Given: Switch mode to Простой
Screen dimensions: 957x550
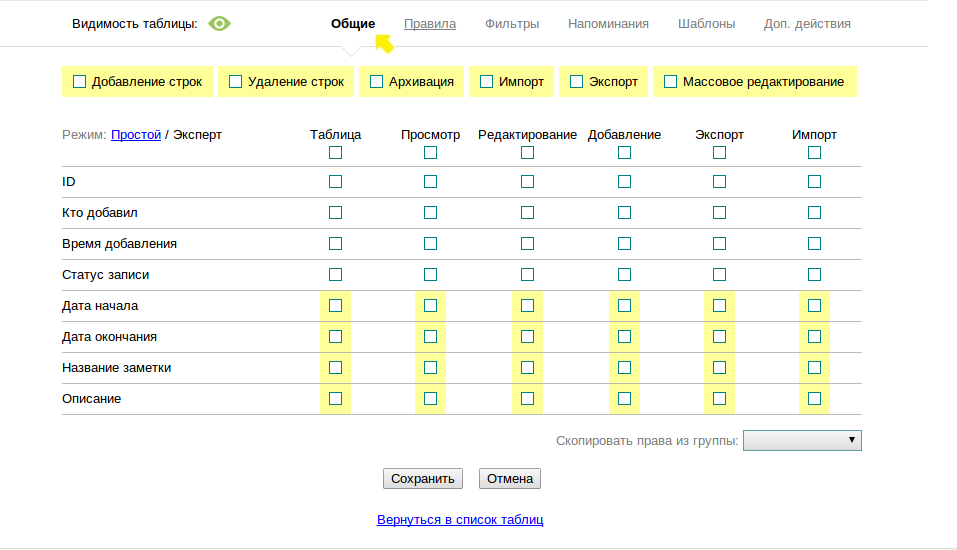Looking at the screenshot, I should click(x=136, y=134).
